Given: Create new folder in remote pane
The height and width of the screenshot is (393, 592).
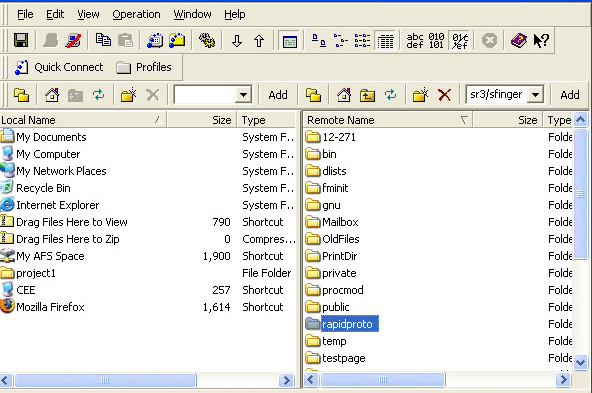Looking at the screenshot, I should pyautogui.click(x=420, y=95).
